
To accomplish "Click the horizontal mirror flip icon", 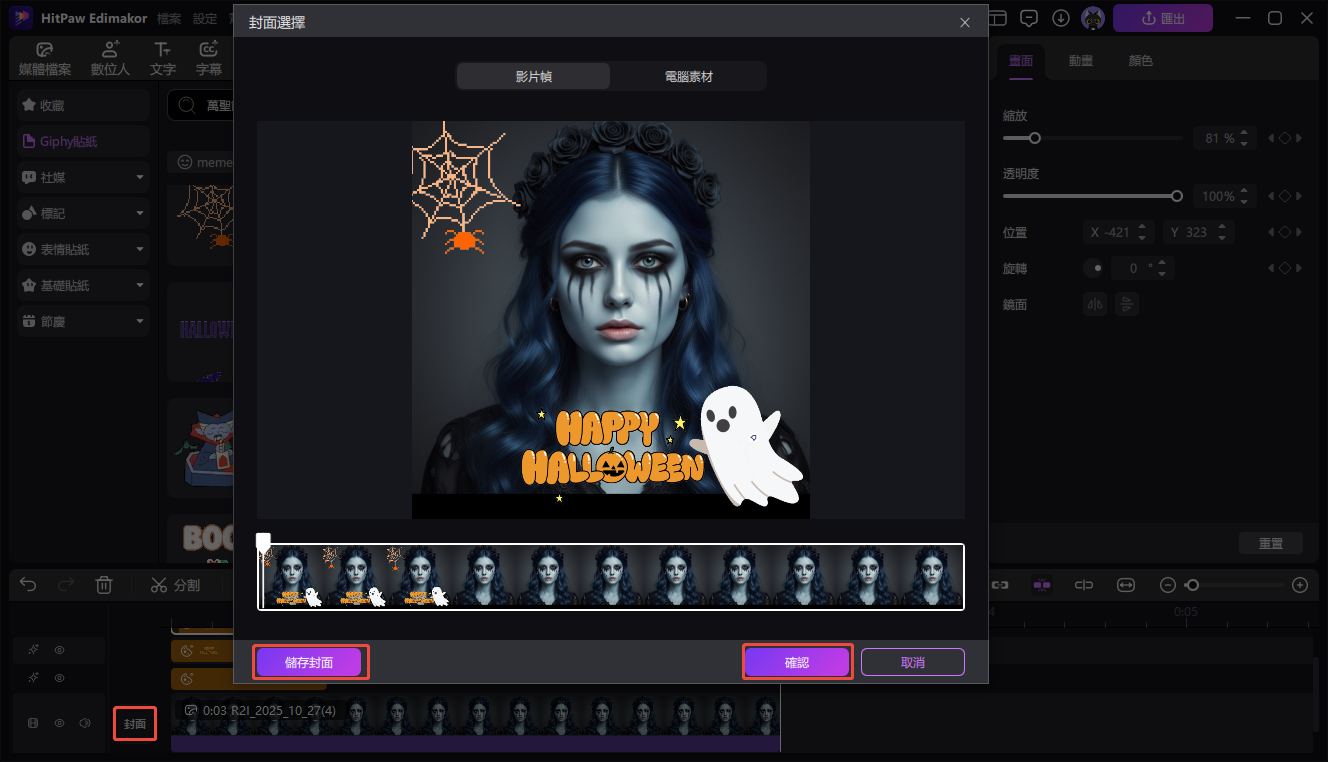I will click(1095, 304).
